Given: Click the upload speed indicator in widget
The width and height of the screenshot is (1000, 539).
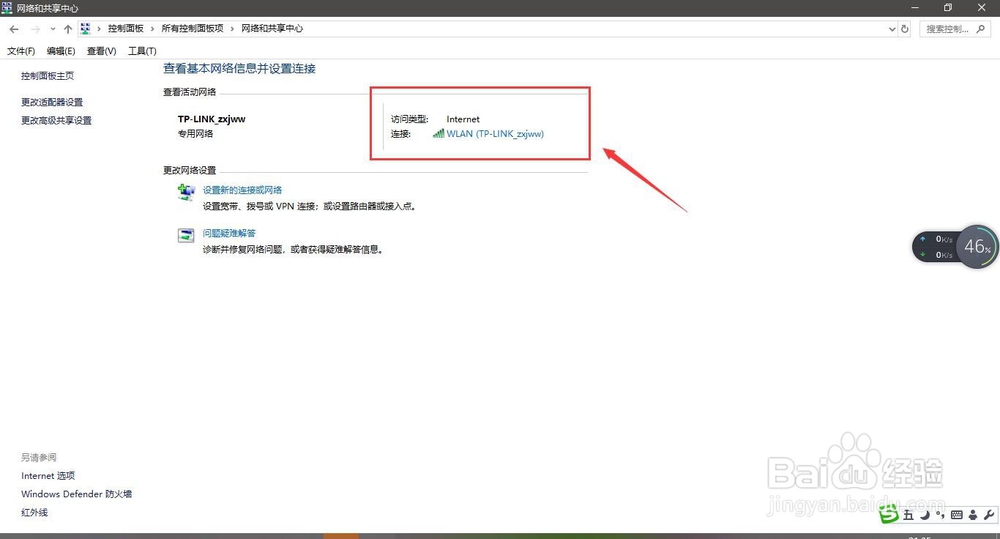Looking at the screenshot, I should tap(938, 239).
